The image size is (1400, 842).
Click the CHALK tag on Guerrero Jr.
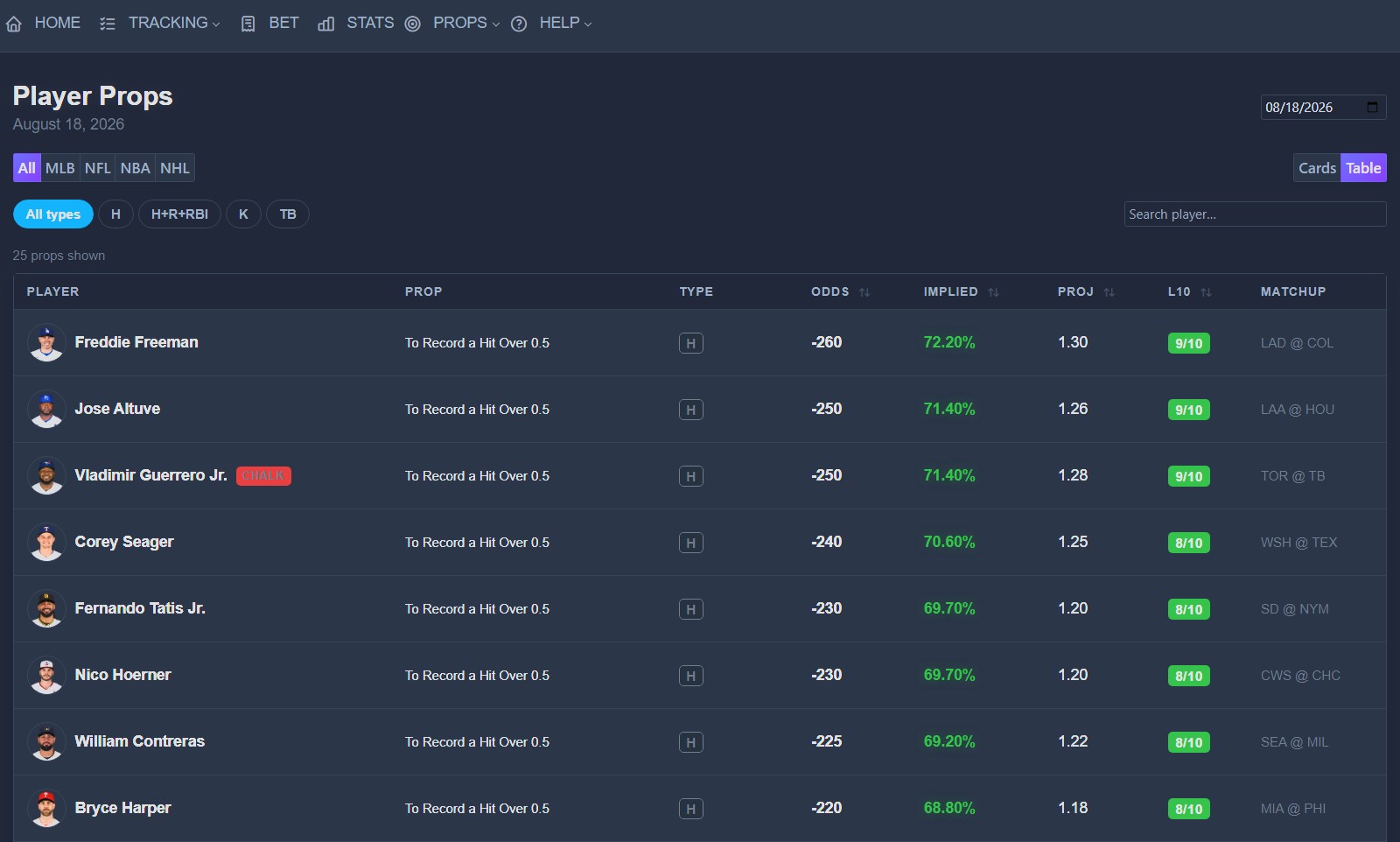click(263, 476)
